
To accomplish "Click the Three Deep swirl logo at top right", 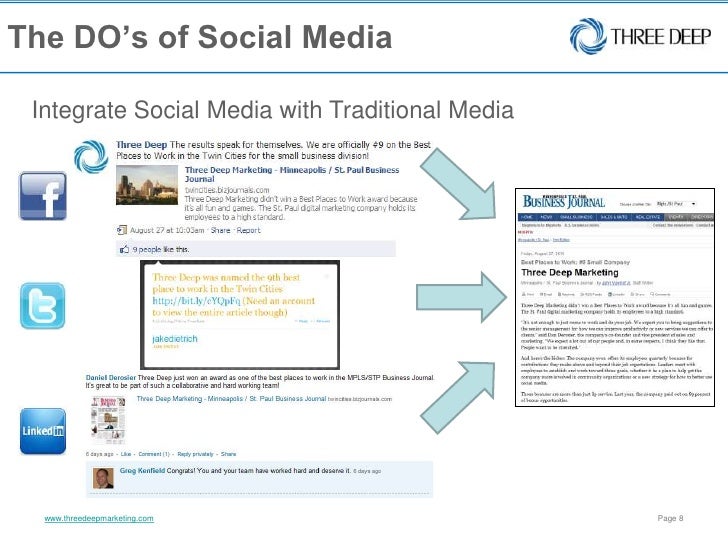I will [x=588, y=36].
